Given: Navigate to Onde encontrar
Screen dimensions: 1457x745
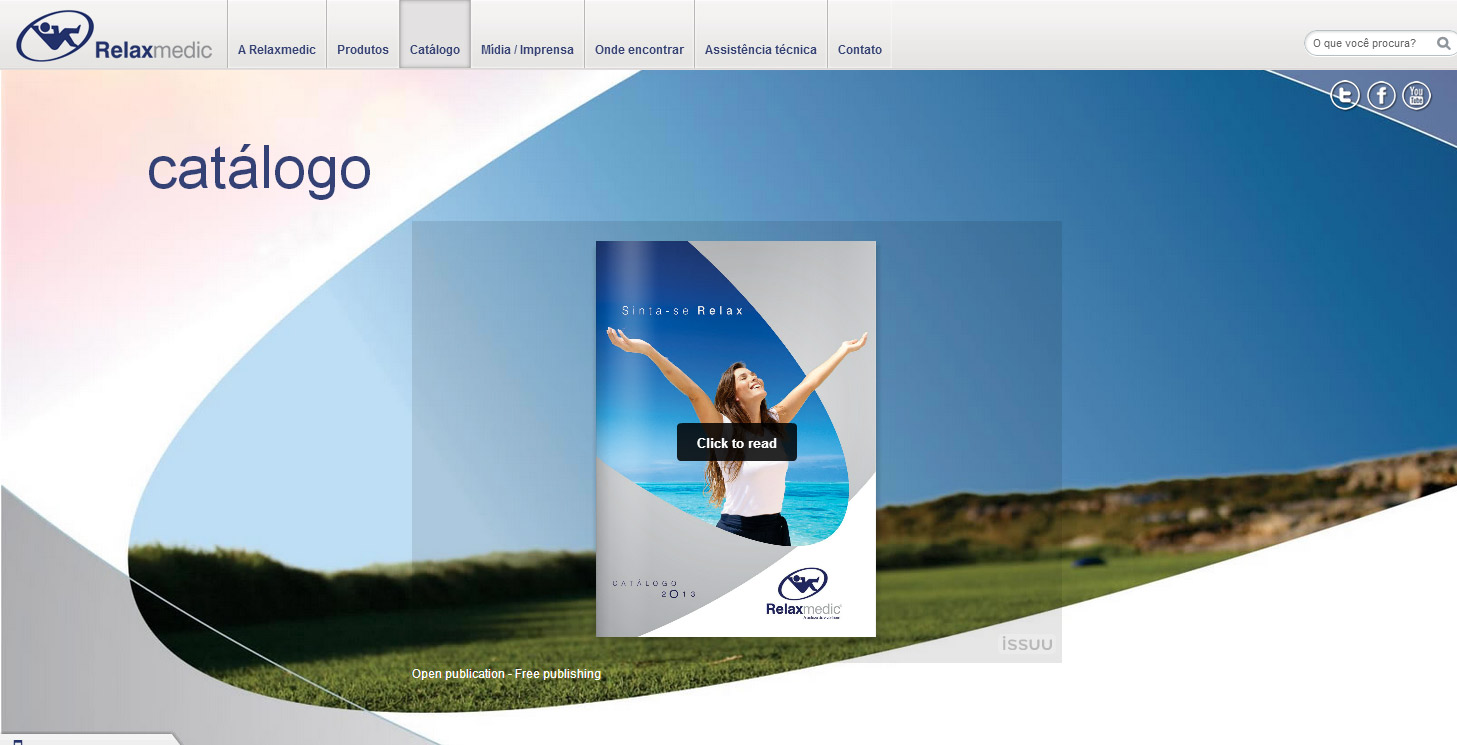Looking at the screenshot, I should pyautogui.click(x=639, y=49).
